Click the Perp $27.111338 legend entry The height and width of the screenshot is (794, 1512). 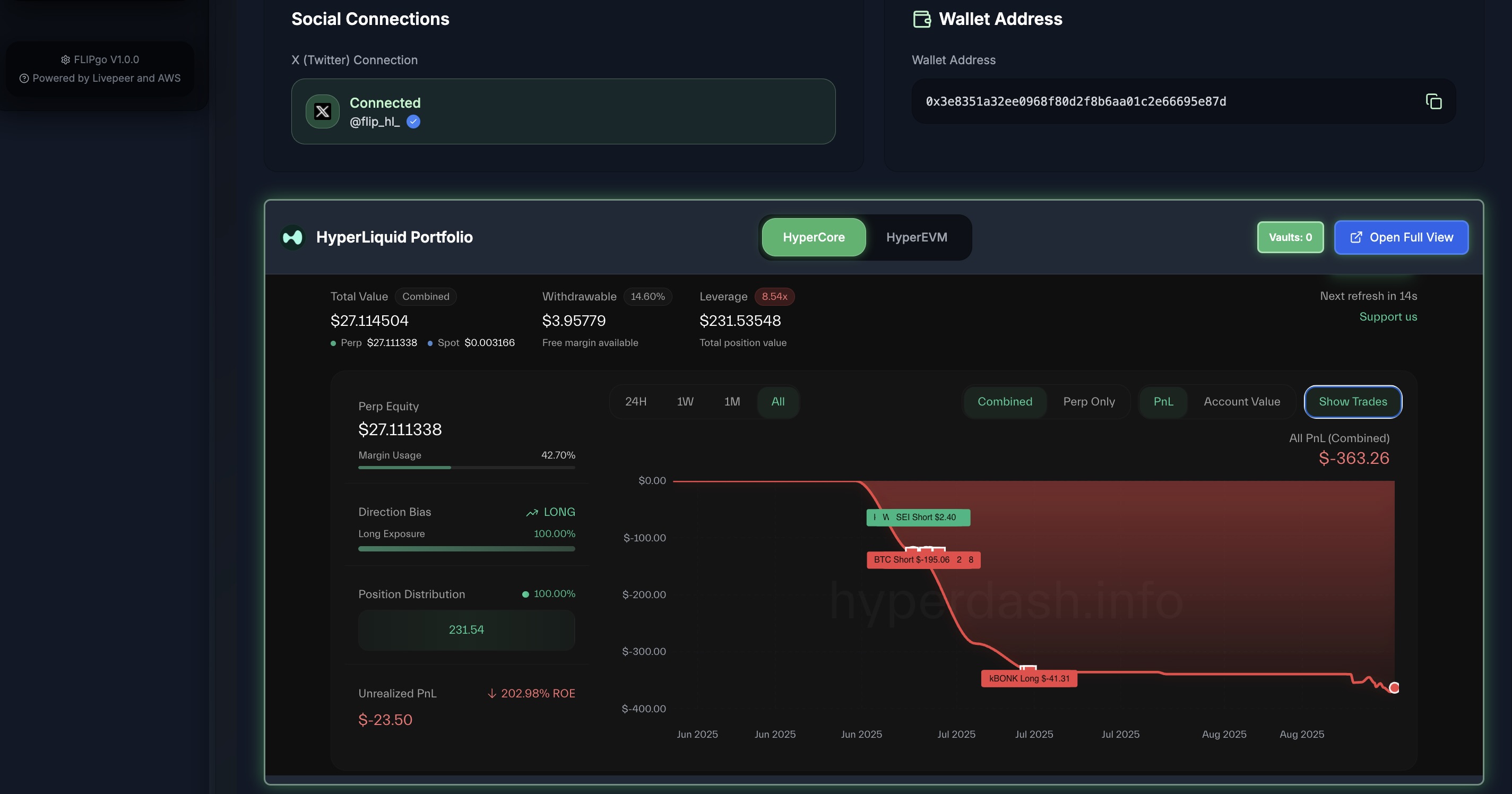[x=374, y=343]
